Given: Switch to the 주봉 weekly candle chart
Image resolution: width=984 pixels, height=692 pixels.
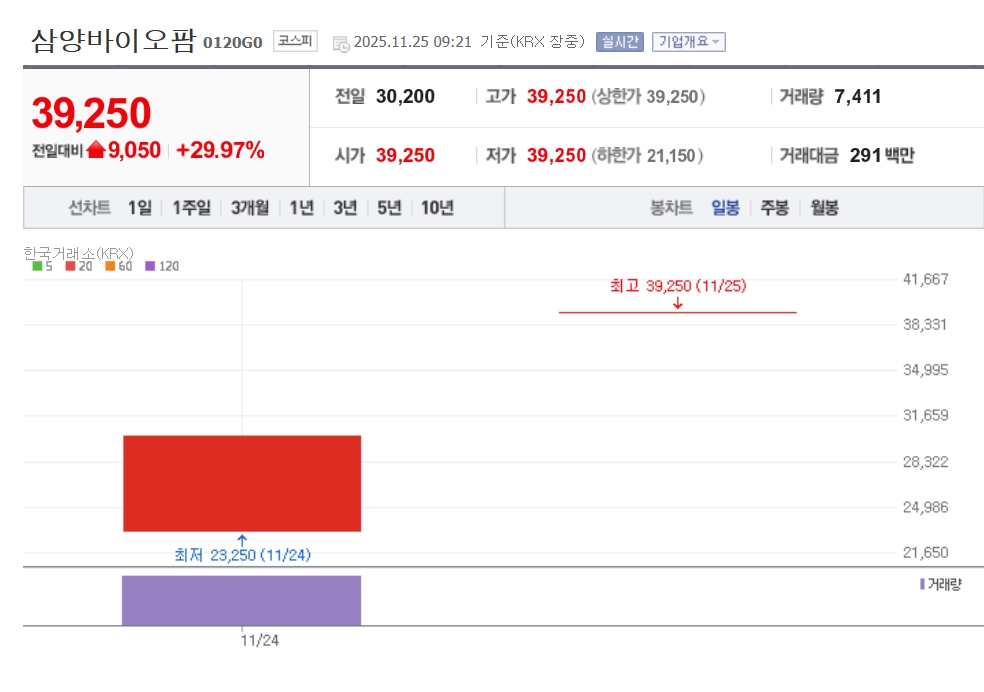Looking at the screenshot, I should [x=774, y=208].
